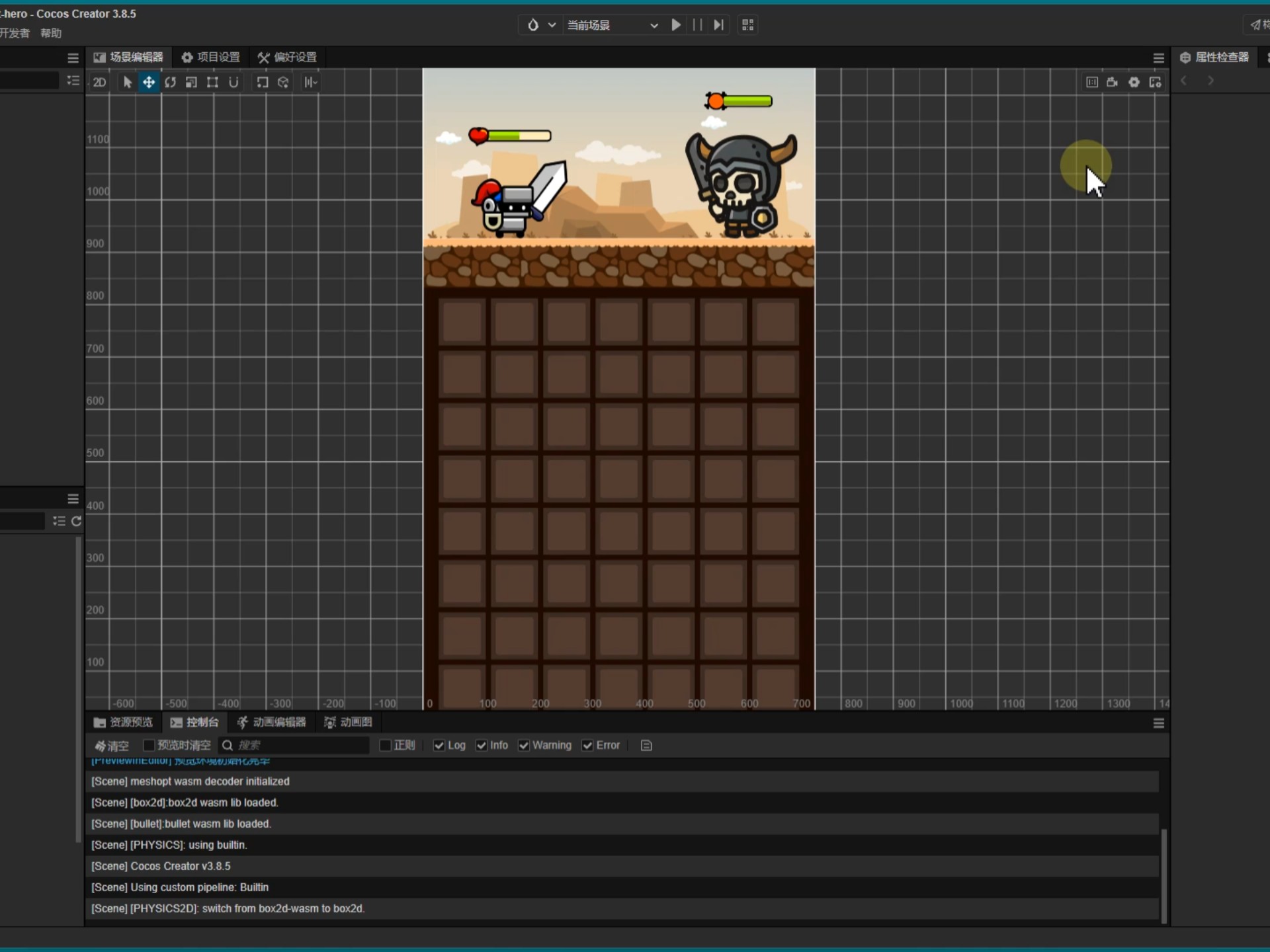The height and width of the screenshot is (952, 1270).
Task: Open the 动画编辑器 tab
Action: [272, 722]
